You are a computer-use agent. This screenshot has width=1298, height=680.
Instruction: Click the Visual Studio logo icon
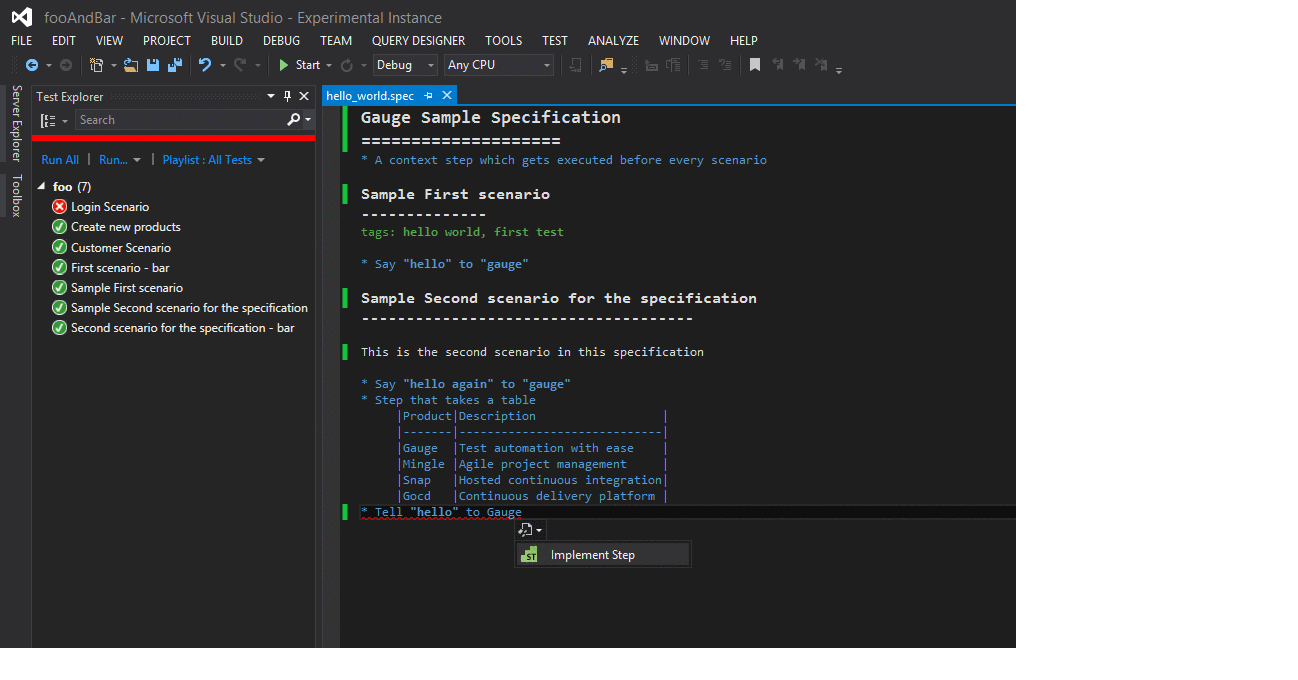click(21, 17)
